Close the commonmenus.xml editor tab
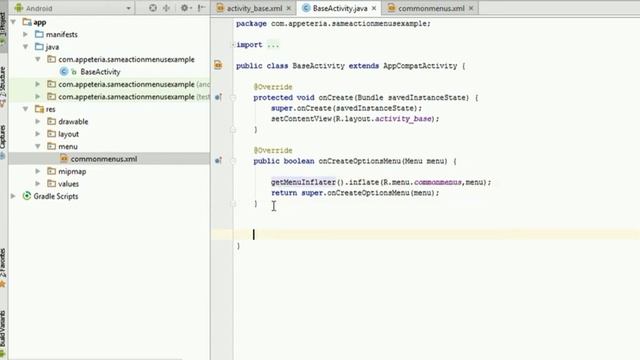The height and width of the screenshot is (360, 640). [x=471, y=8]
